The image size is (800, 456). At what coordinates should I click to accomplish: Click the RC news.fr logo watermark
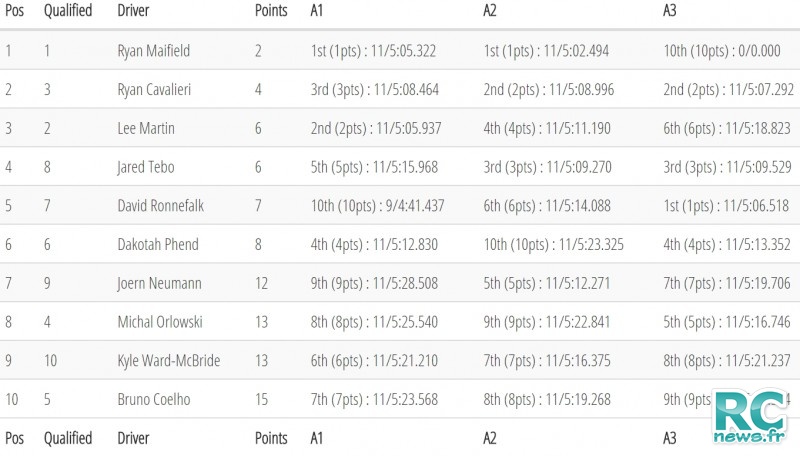click(750, 416)
